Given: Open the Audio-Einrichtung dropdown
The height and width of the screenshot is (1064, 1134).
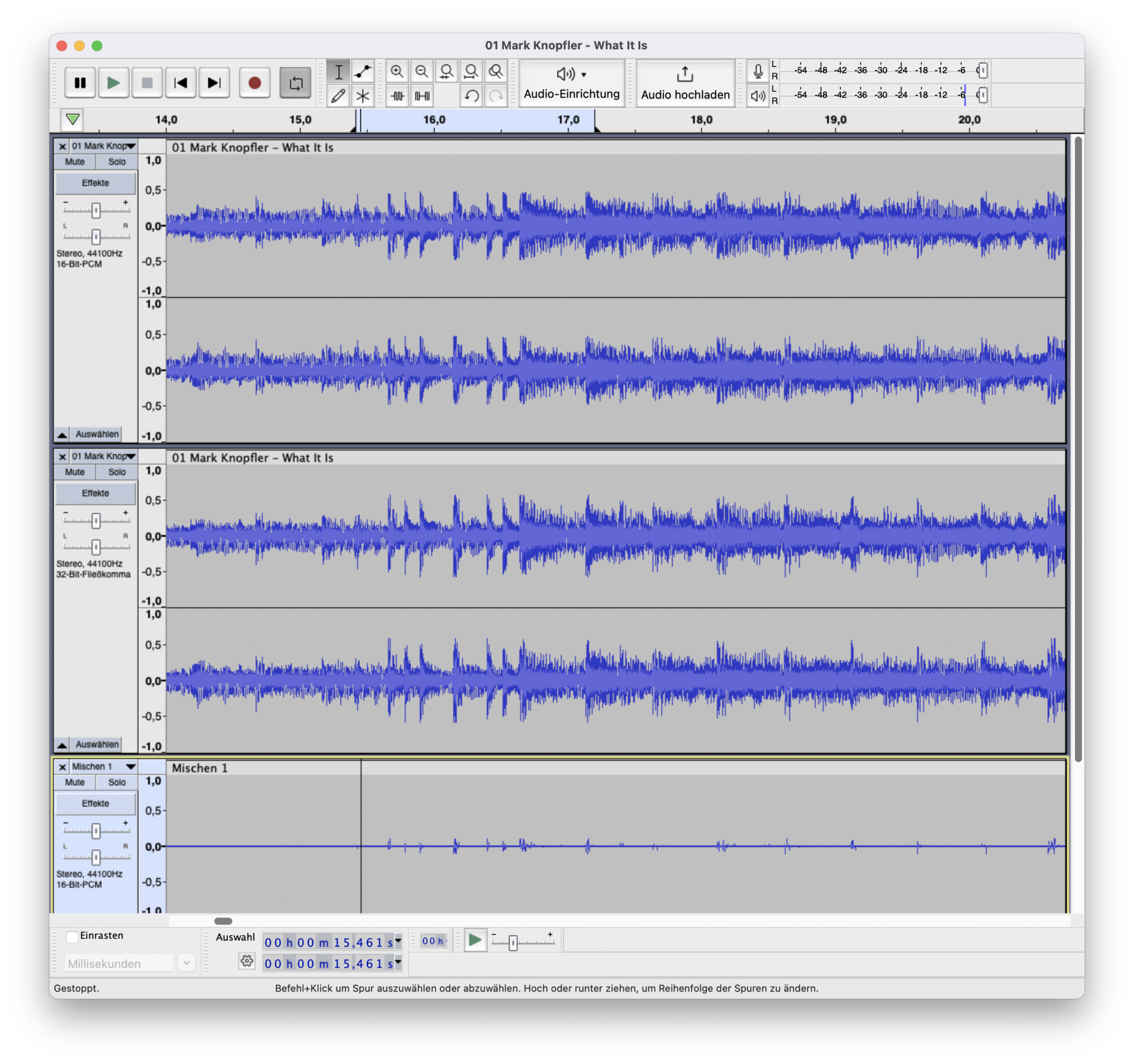Looking at the screenshot, I should pos(571,83).
